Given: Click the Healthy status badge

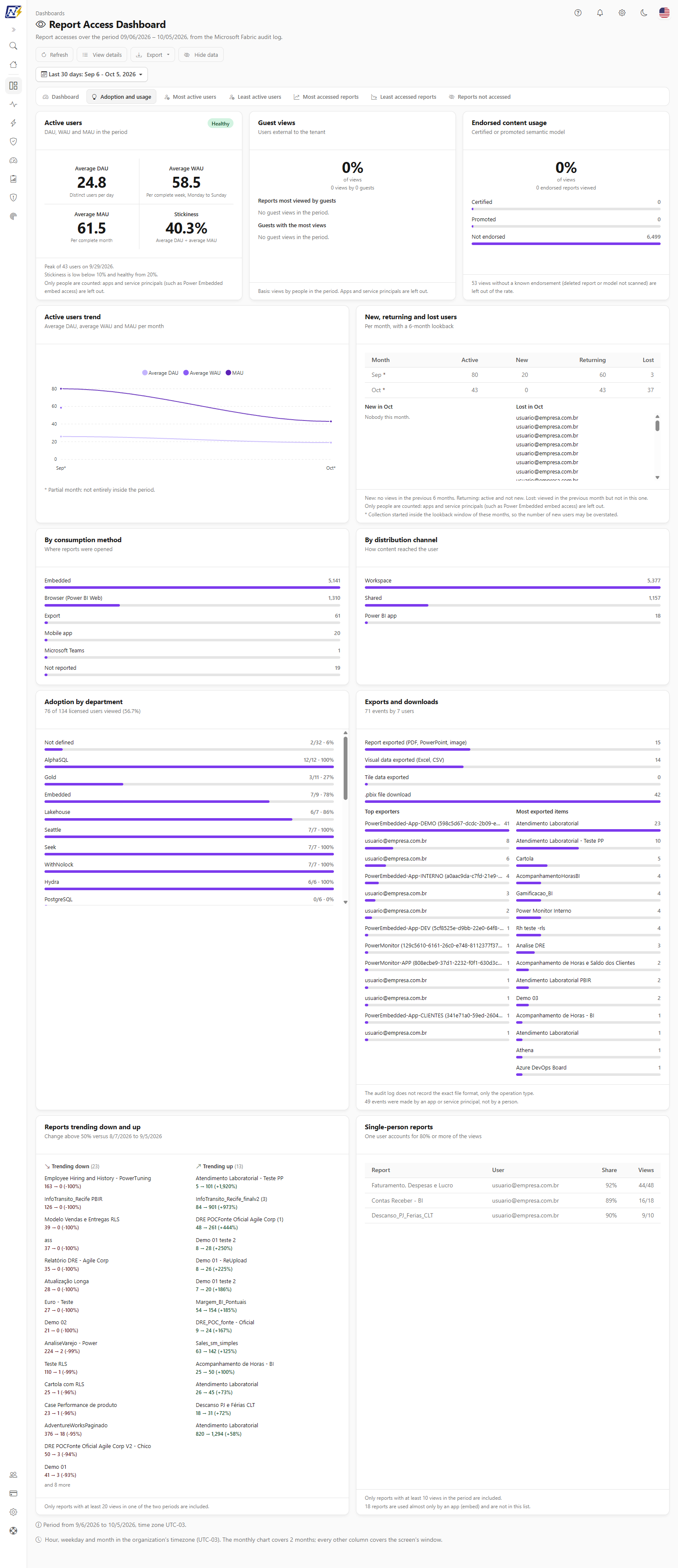Looking at the screenshot, I should [220, 123].
